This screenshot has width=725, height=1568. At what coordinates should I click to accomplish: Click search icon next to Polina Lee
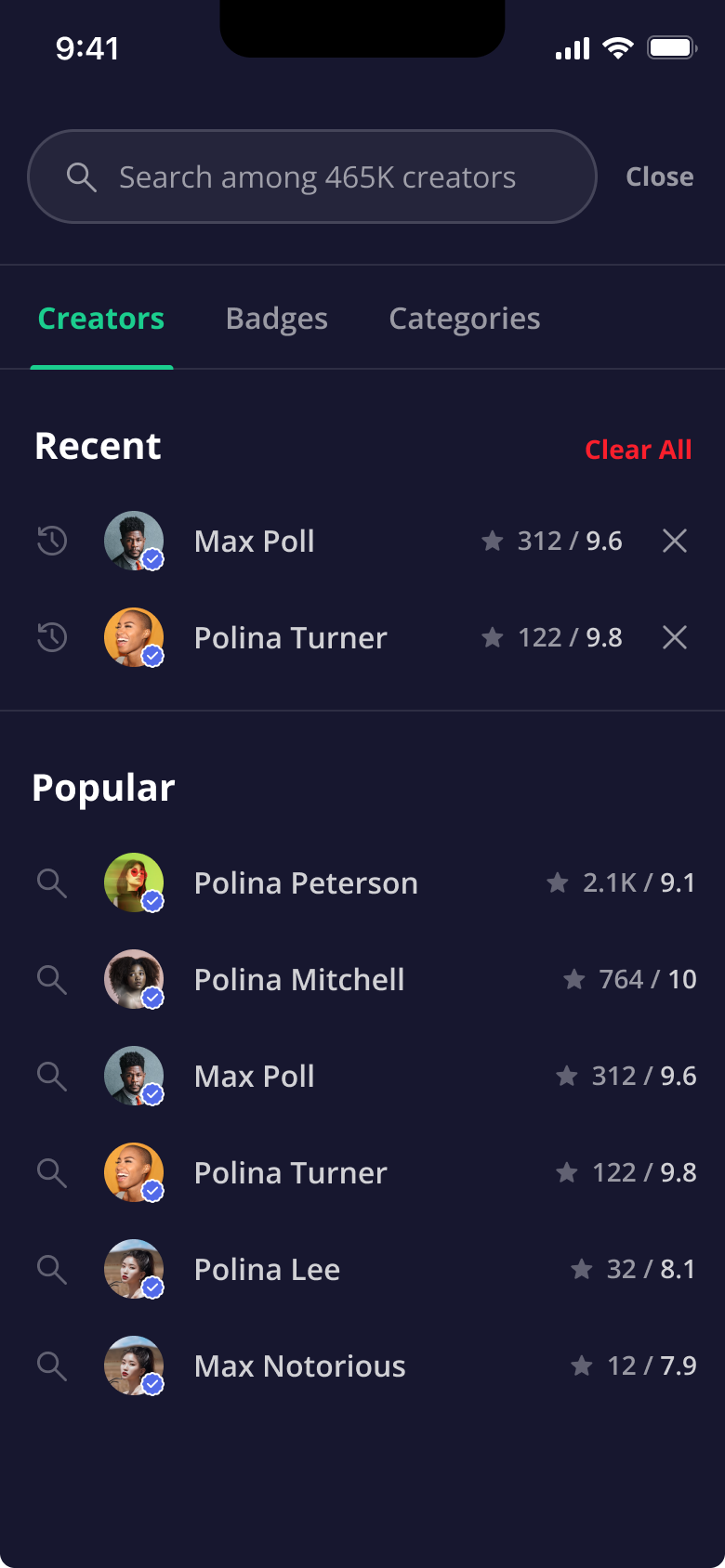pyautogui.click(x=52, y=1270)
